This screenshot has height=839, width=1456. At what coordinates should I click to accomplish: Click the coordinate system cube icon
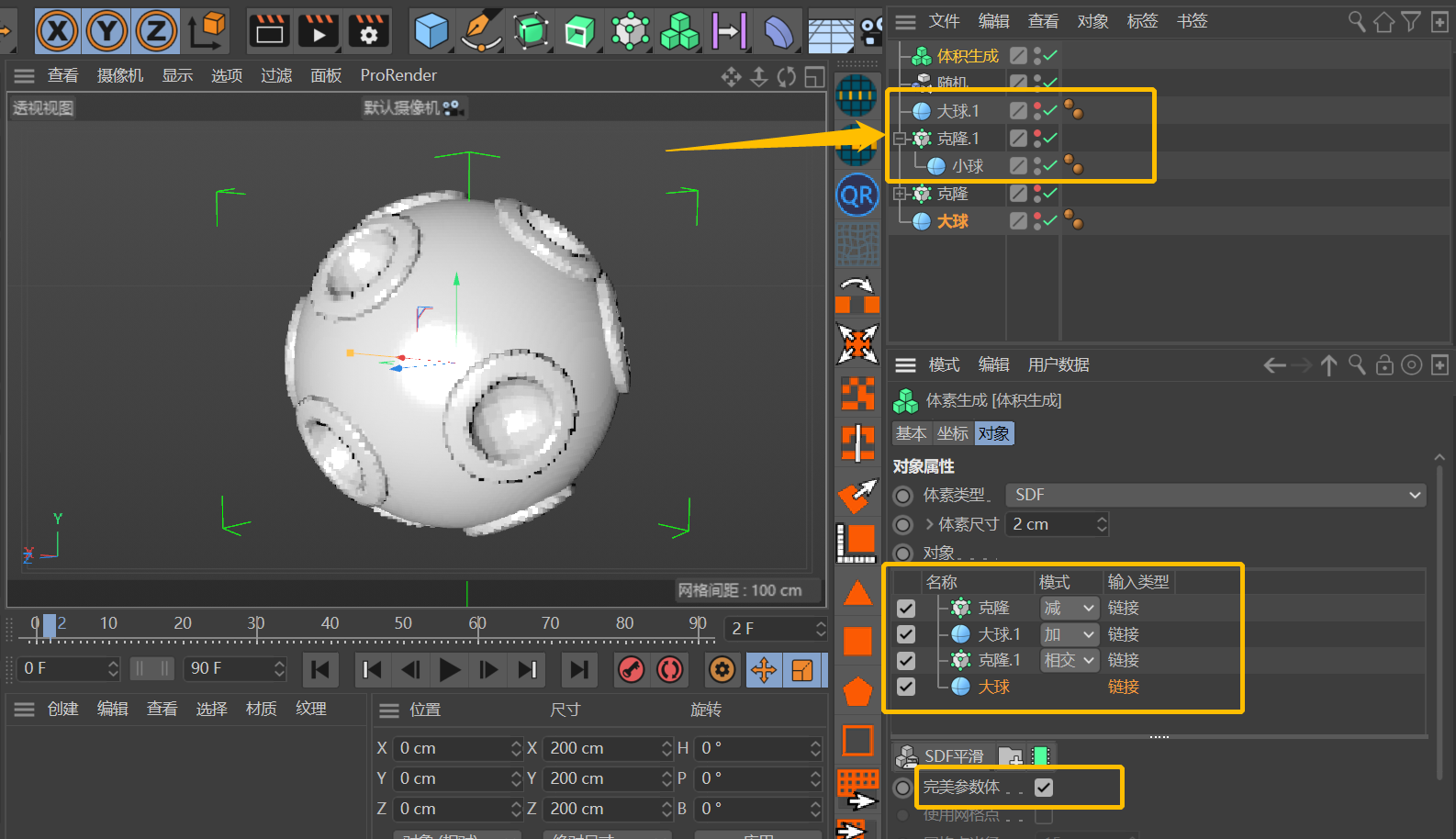(207, 31)
